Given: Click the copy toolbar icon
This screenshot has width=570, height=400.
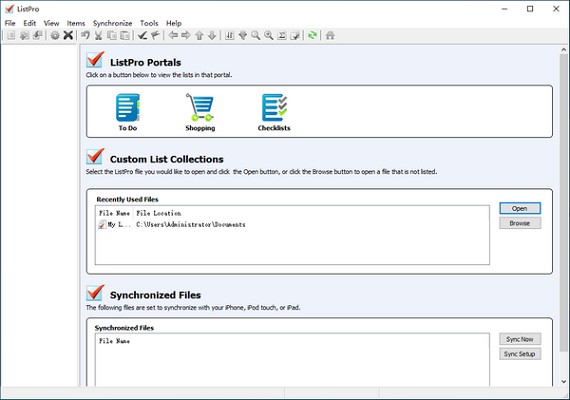Looking at the screenshot, I should (x=112, y=35).
